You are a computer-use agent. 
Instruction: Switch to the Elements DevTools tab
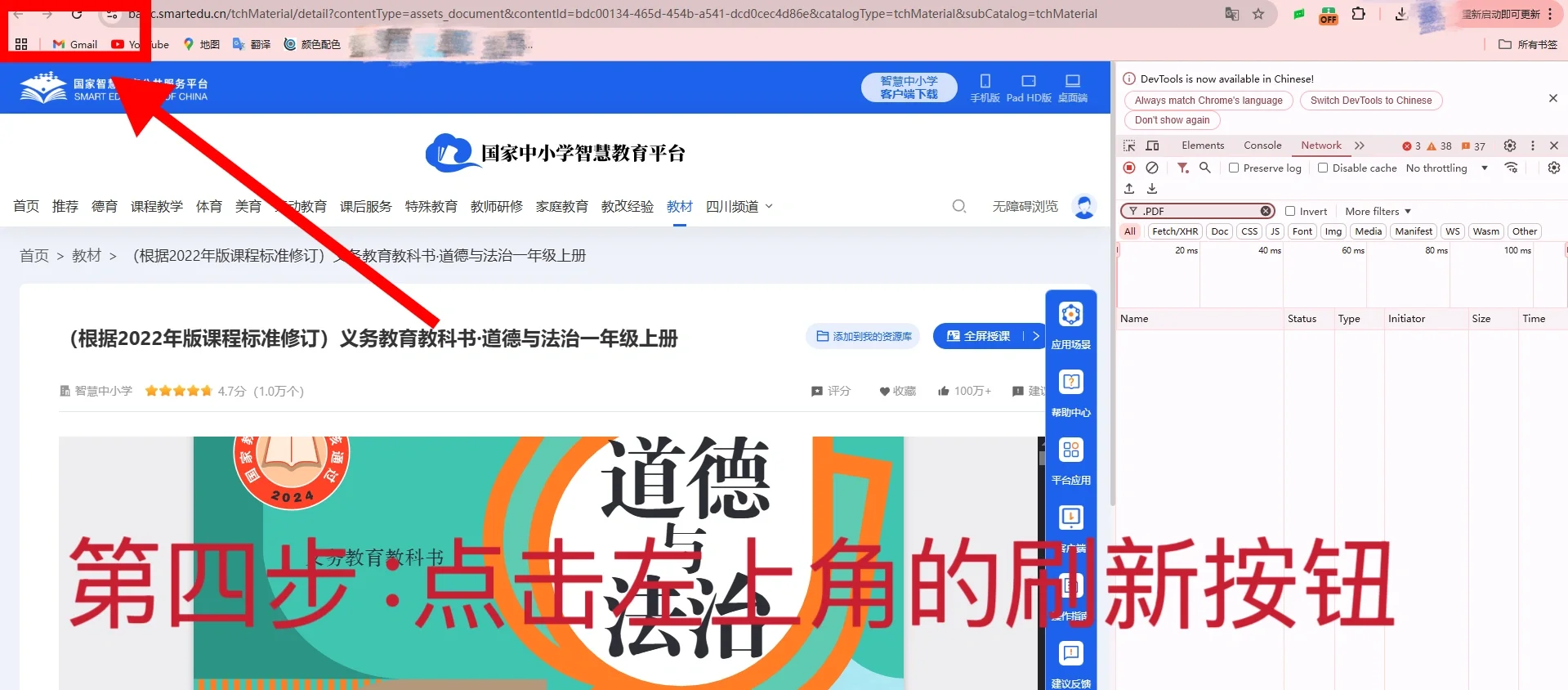[x=1203, y=146]
